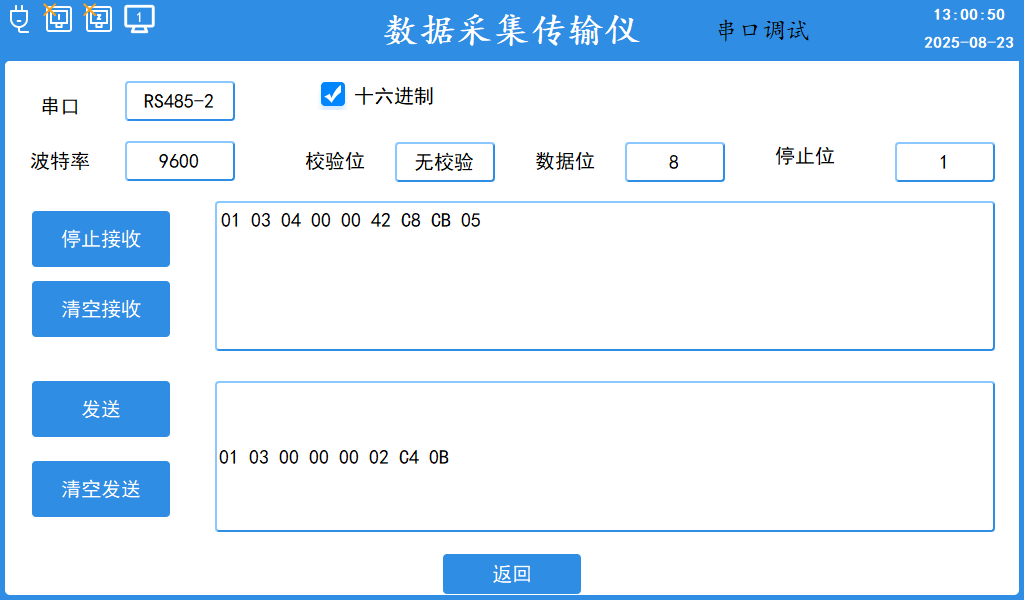Image resolution: width=1024 pixels, height=600 pixels.
Task: Click the disconnected network port 2 icon
Action: pos(98,18)
